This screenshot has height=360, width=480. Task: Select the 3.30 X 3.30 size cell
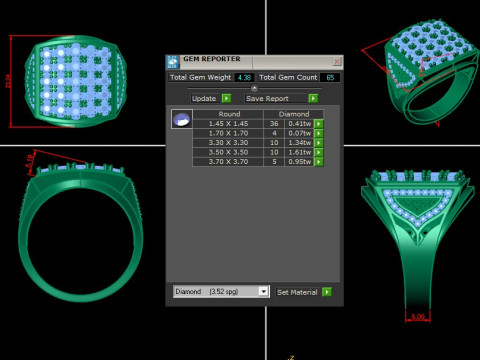pyautogui.click(x=228, y=143)
